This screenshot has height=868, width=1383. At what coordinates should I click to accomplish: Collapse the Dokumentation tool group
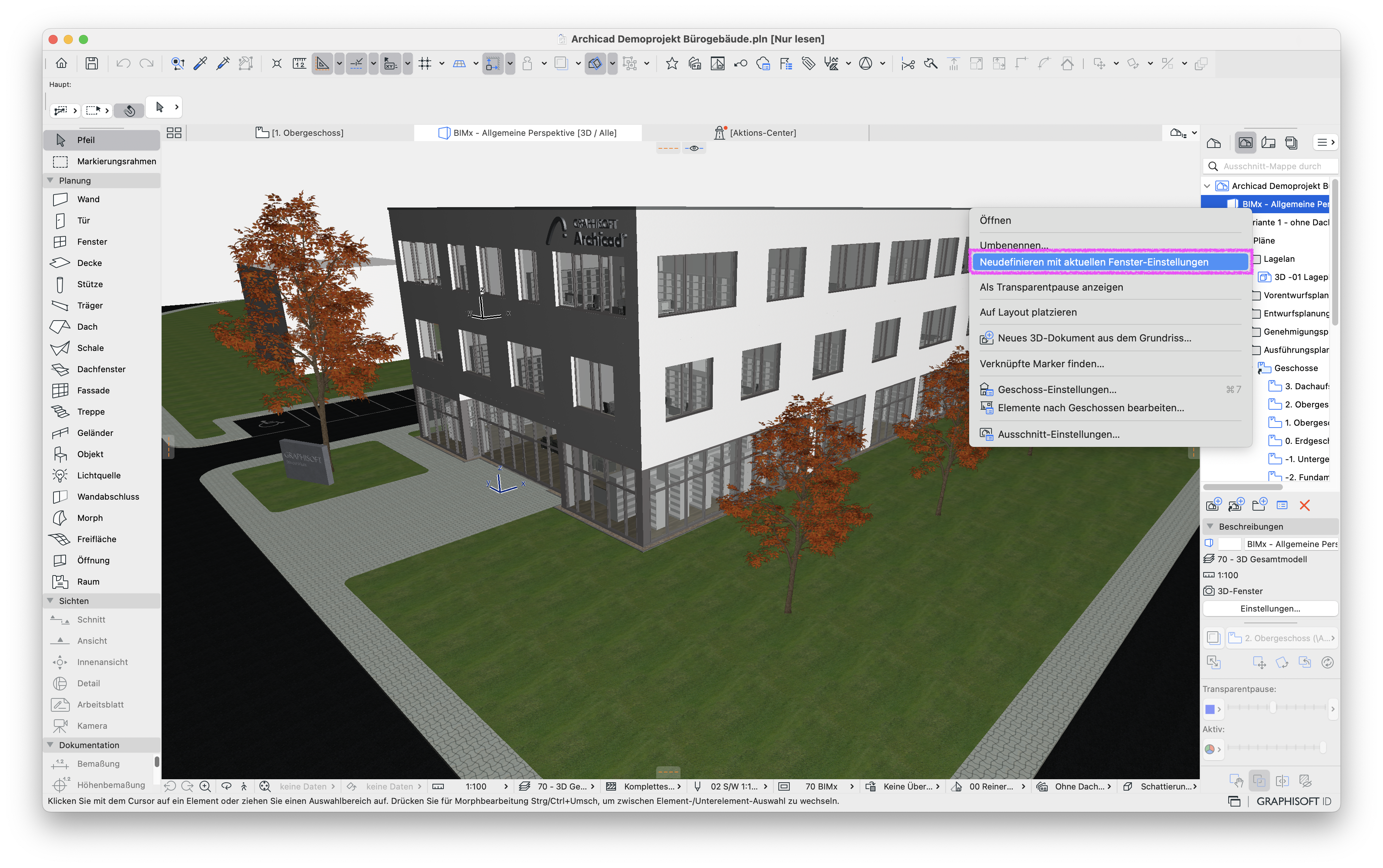(x=50, y=745)
